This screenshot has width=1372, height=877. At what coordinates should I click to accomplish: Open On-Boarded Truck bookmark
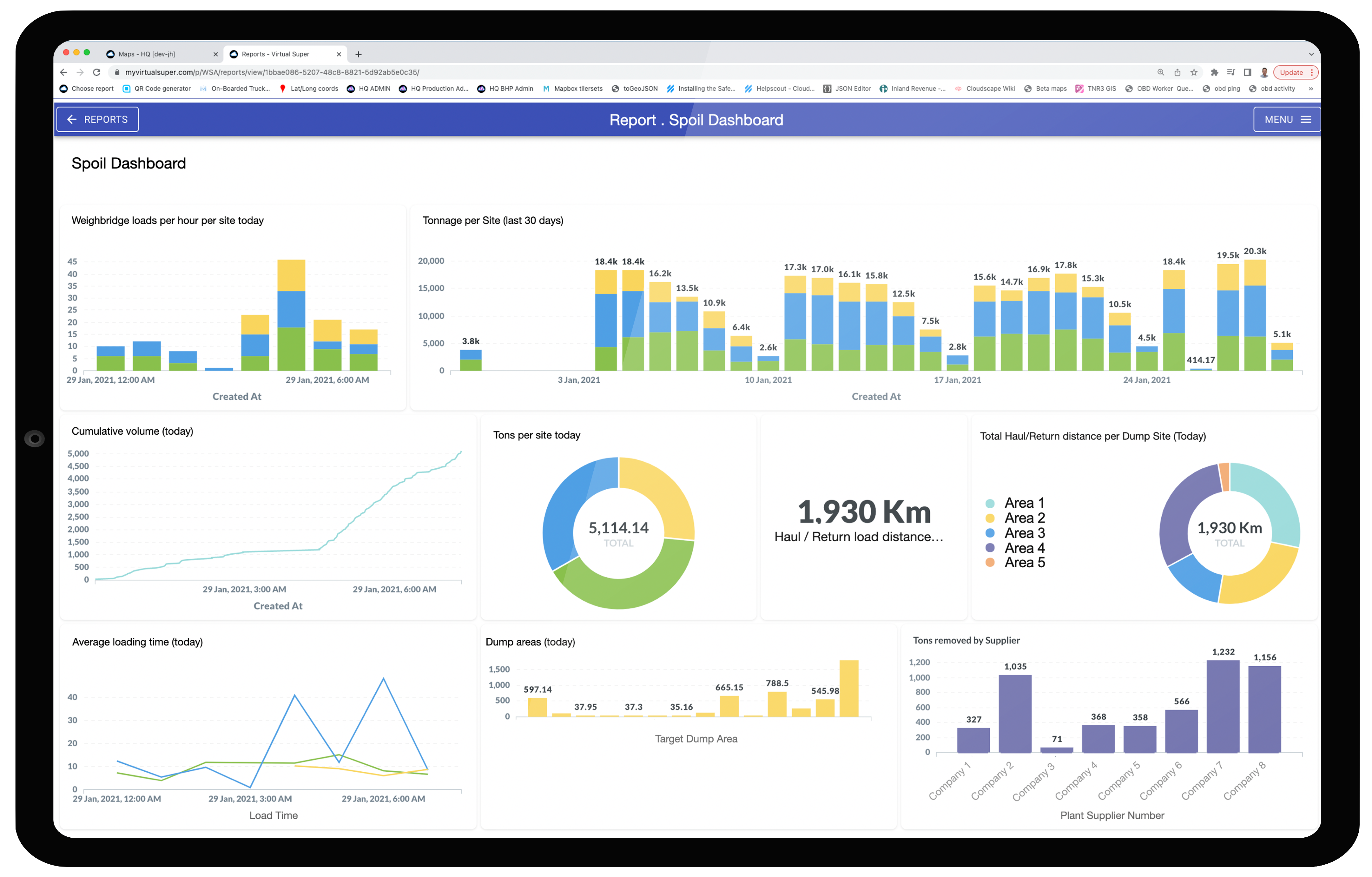point(235,89)
